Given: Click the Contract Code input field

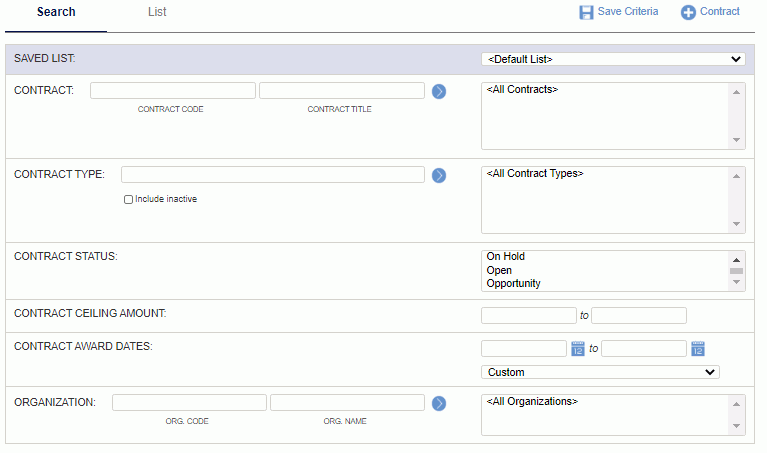Looking at the screenshot, I should click(x=173, y=91).
